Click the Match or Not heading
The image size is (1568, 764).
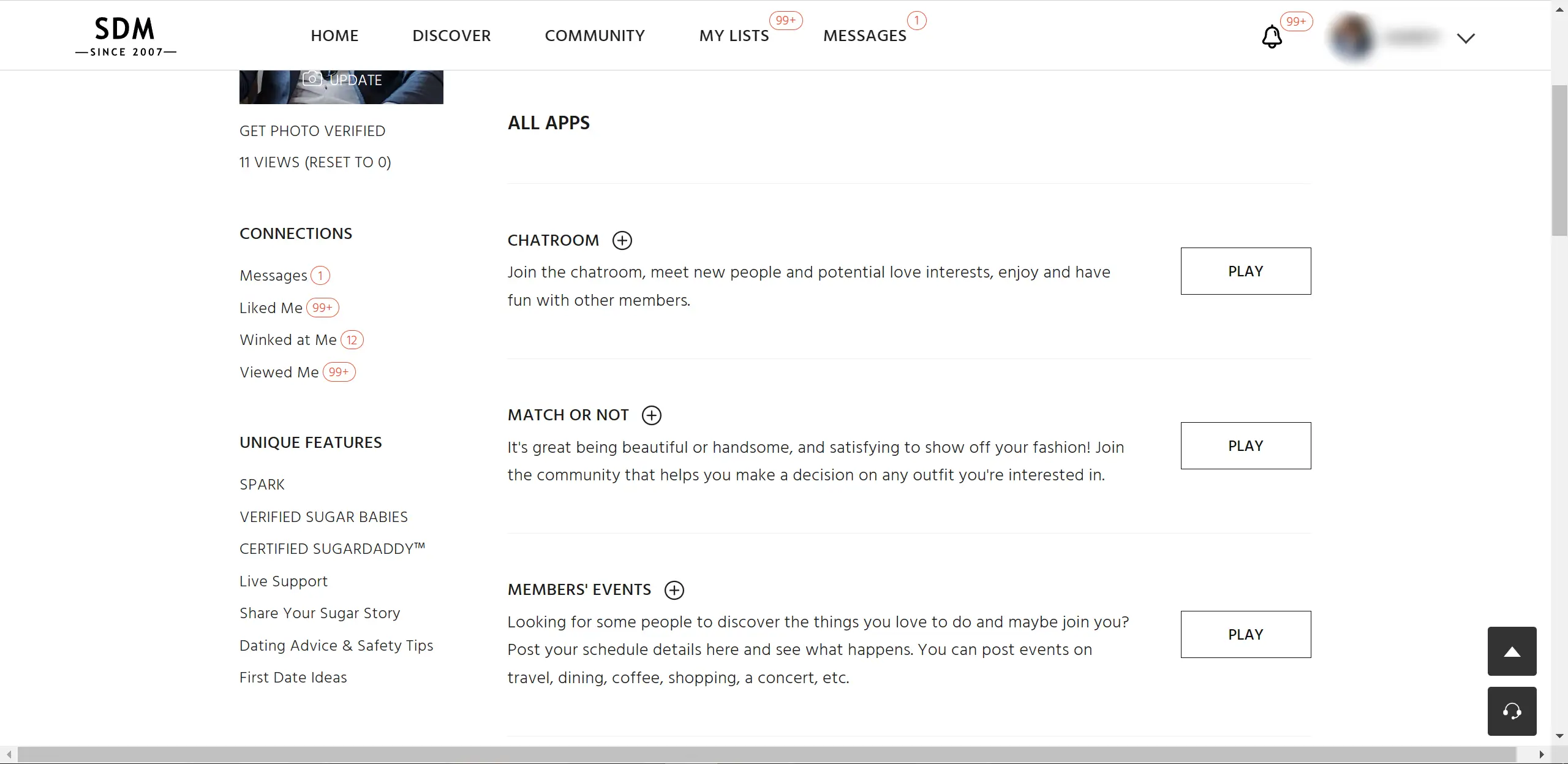pyautogui.click(x=568, y=415)
